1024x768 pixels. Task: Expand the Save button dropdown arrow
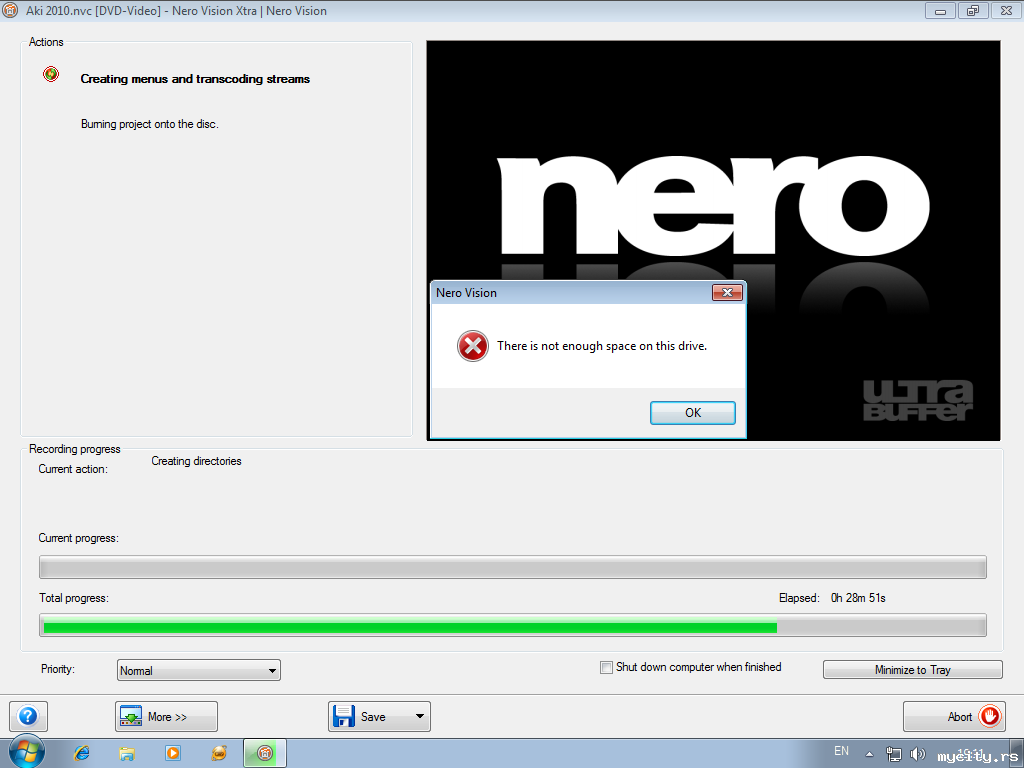click(x=419, y=716)
